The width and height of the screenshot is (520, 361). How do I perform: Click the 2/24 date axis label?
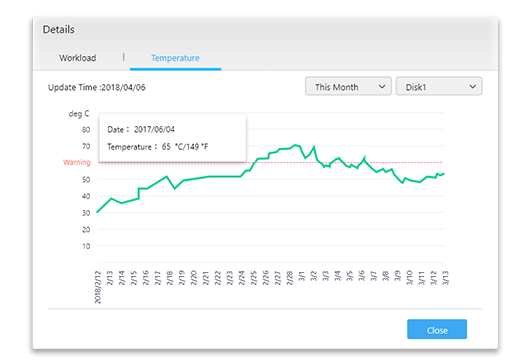click(x=241, y=278)
